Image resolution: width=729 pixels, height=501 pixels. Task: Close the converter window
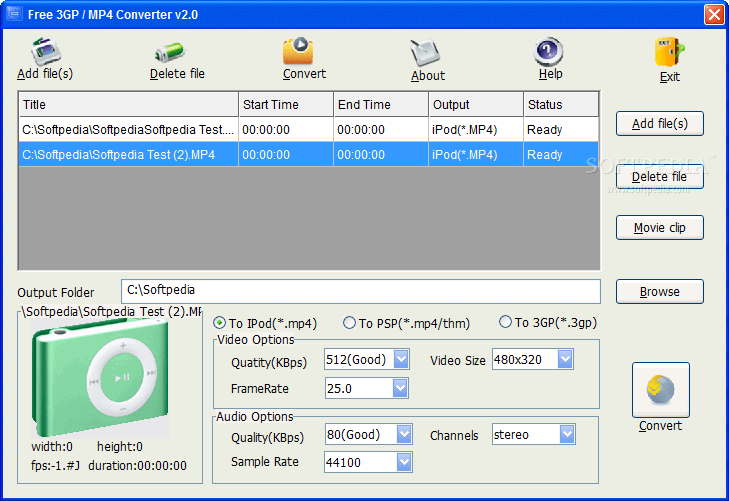click(x=714, y=14)
